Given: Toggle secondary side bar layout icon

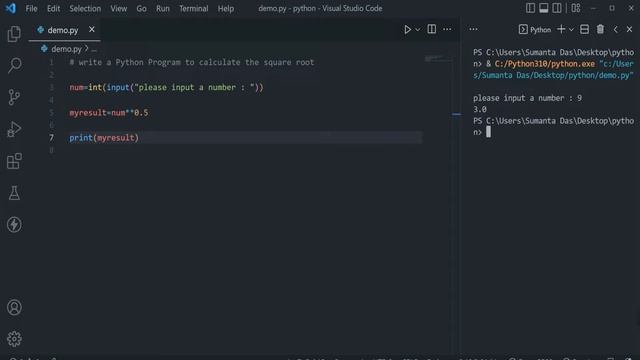Looking at the screenshot, I should click(x=557, y=8).
